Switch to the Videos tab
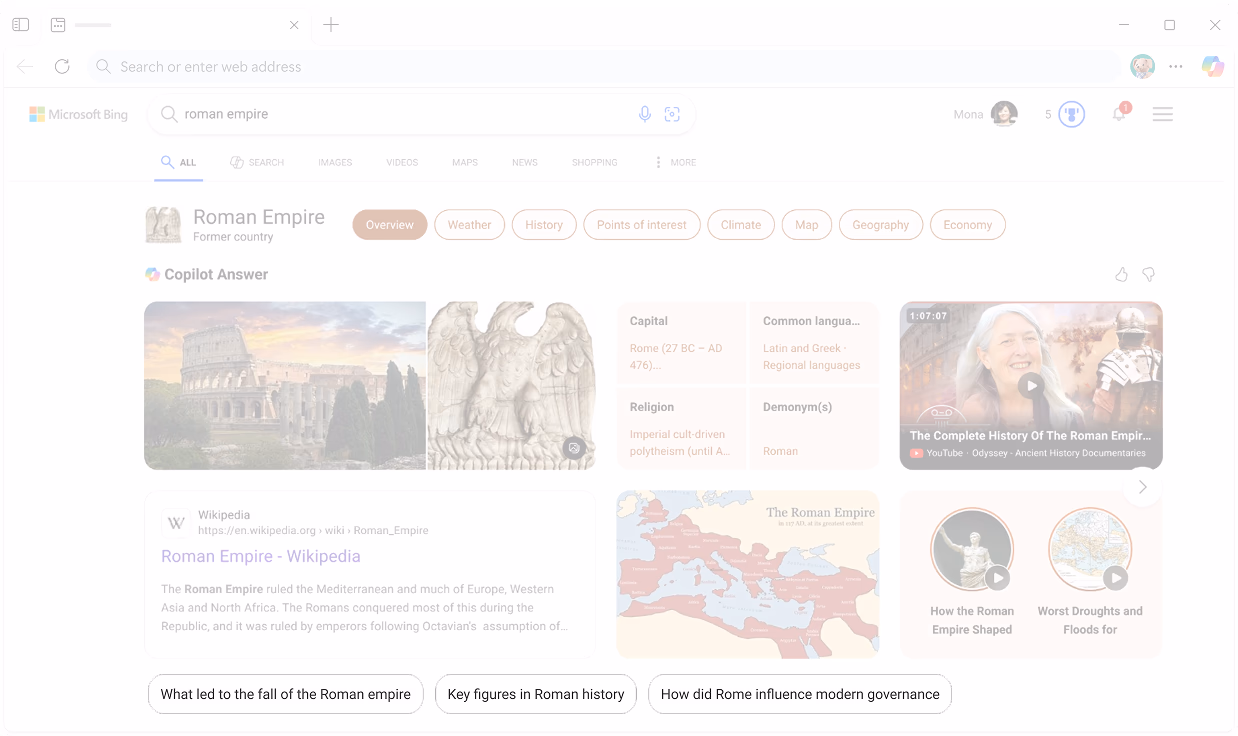Screen dimensions: 1238x736 point(402,162)
